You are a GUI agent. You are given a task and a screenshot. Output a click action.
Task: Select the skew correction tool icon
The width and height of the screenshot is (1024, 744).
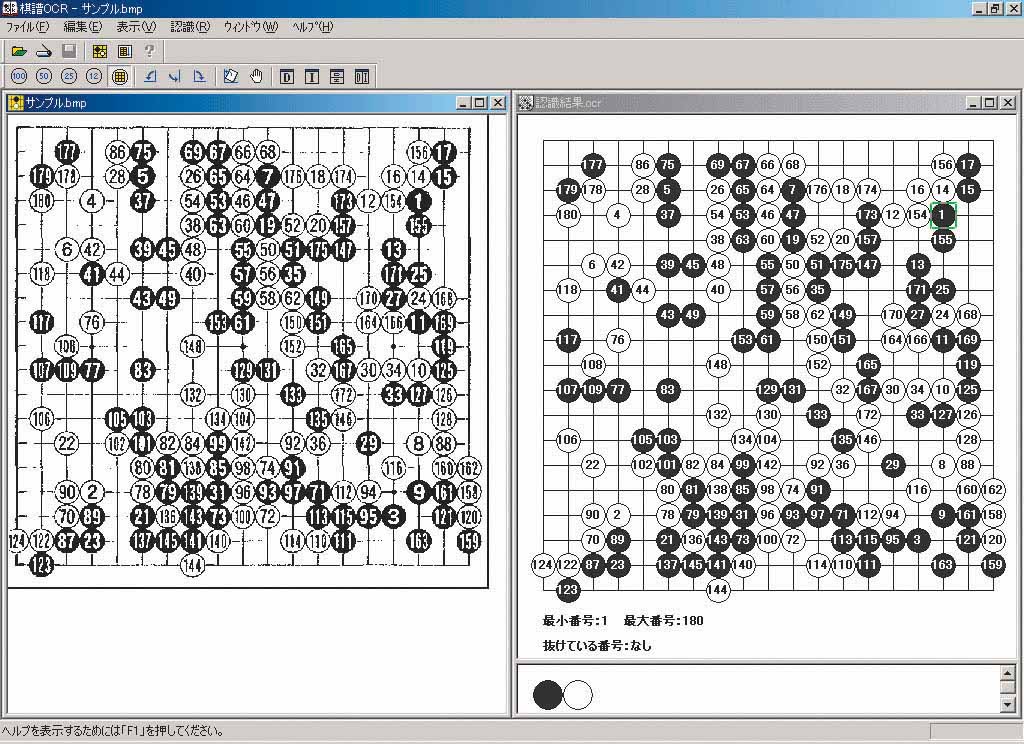click(x=231, y=76)
